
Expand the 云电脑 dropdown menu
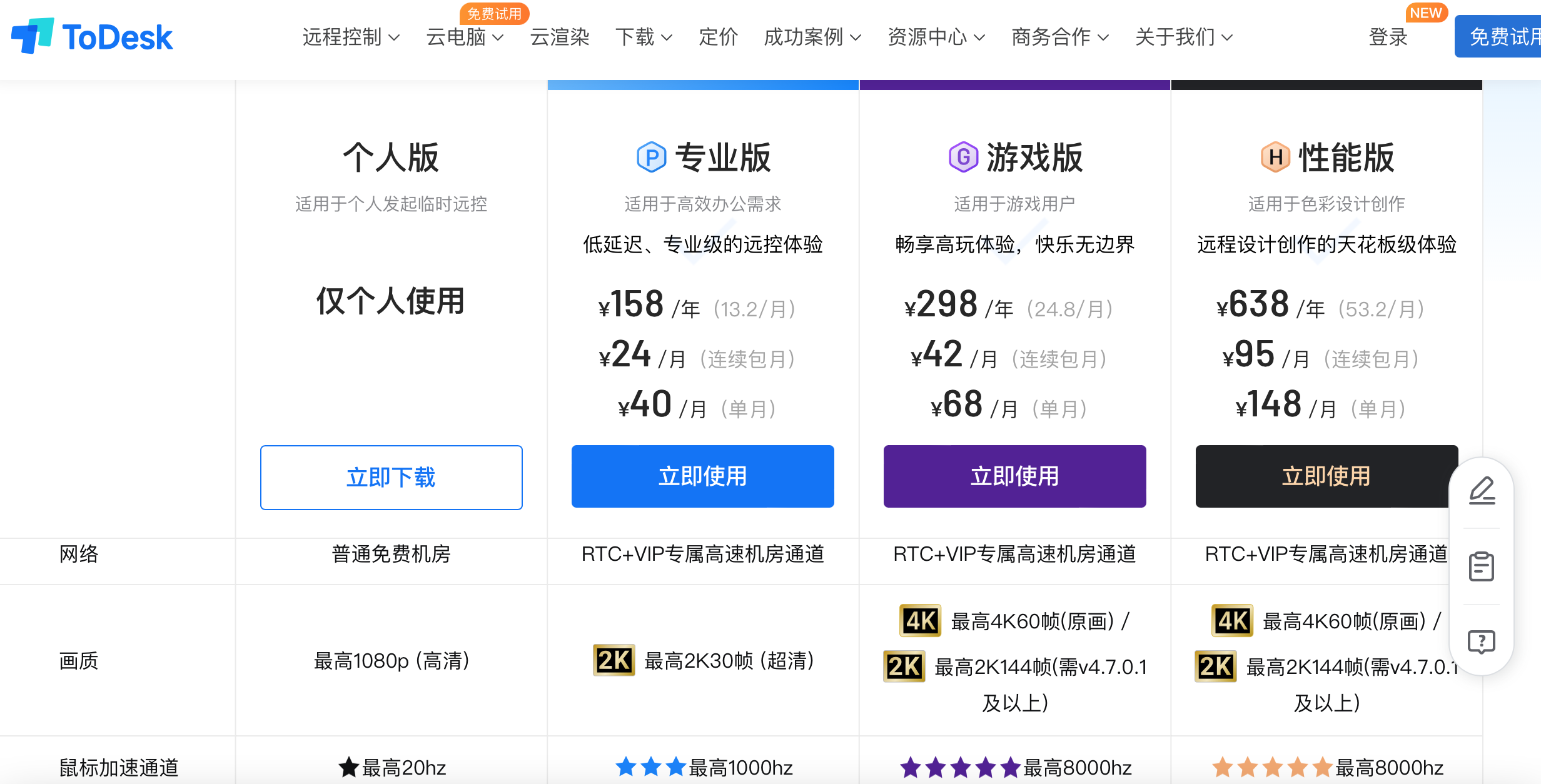tap(464, 38)
